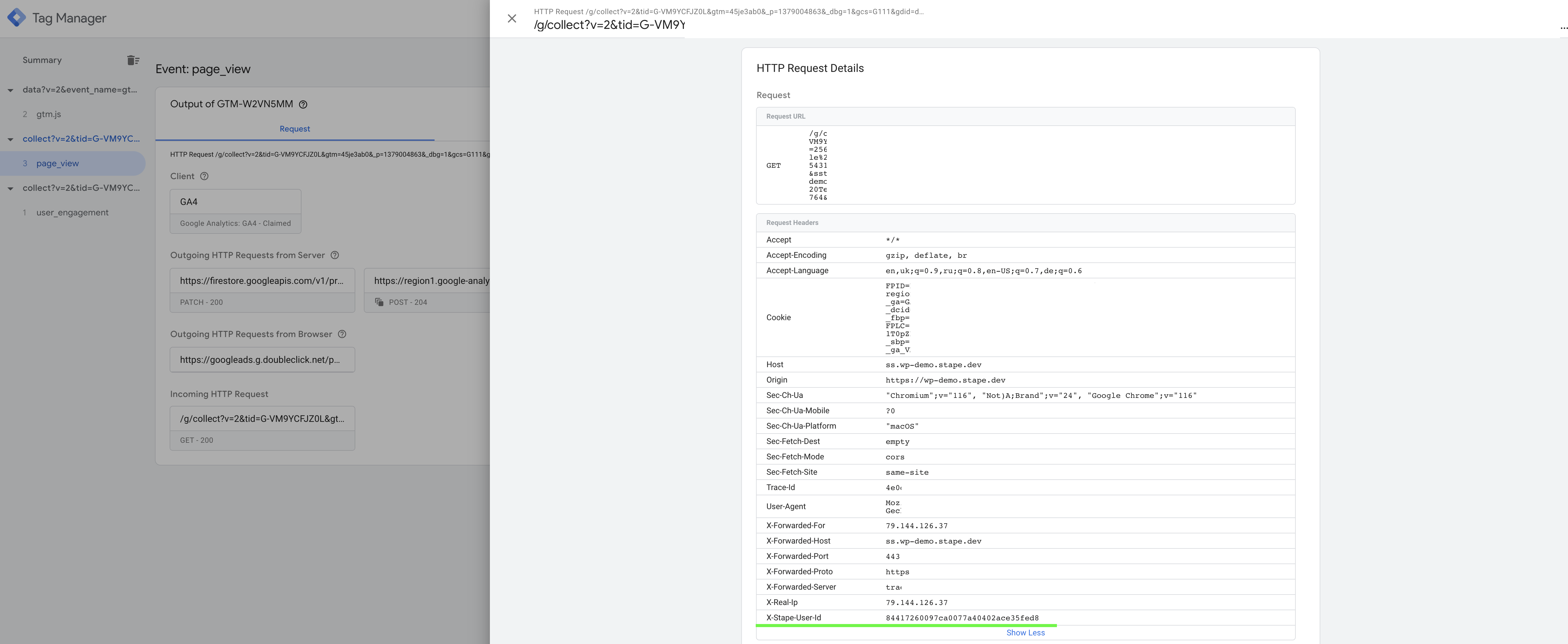Click the Show Less link
The width and height of the screenshot is (1568, 644).
point(1025,633)
